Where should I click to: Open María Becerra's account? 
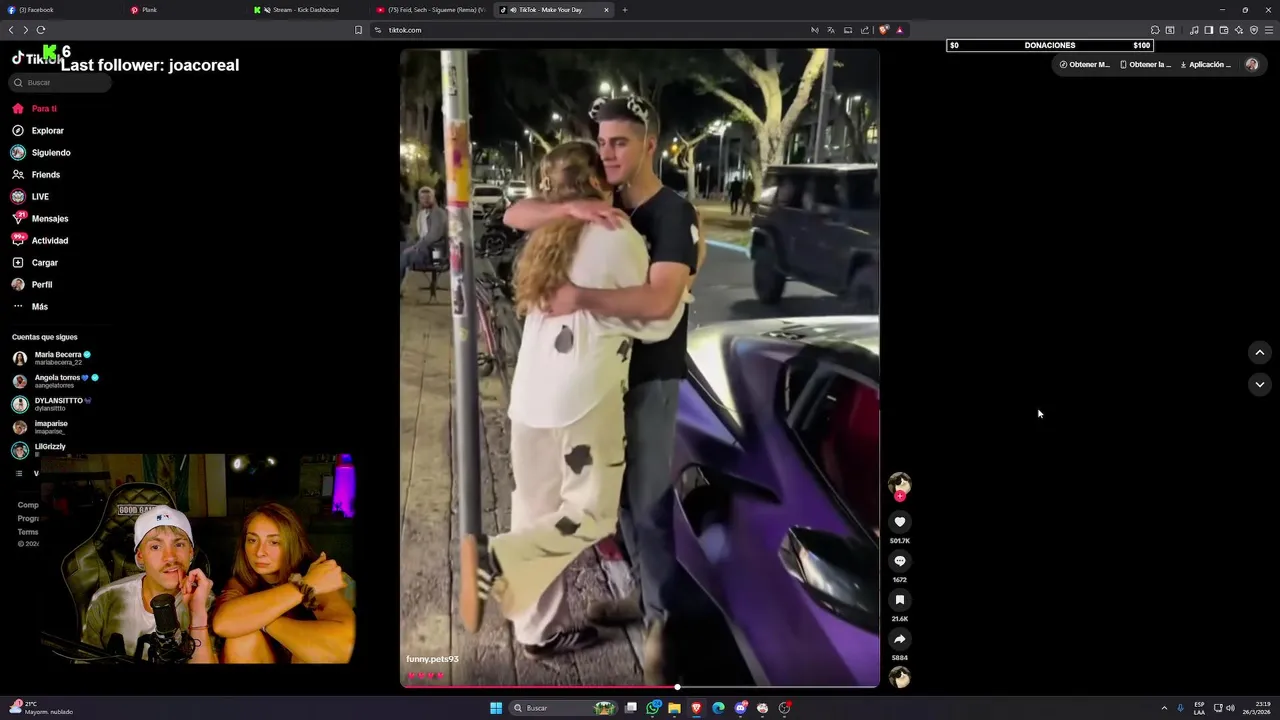click(x=52, y=357)
